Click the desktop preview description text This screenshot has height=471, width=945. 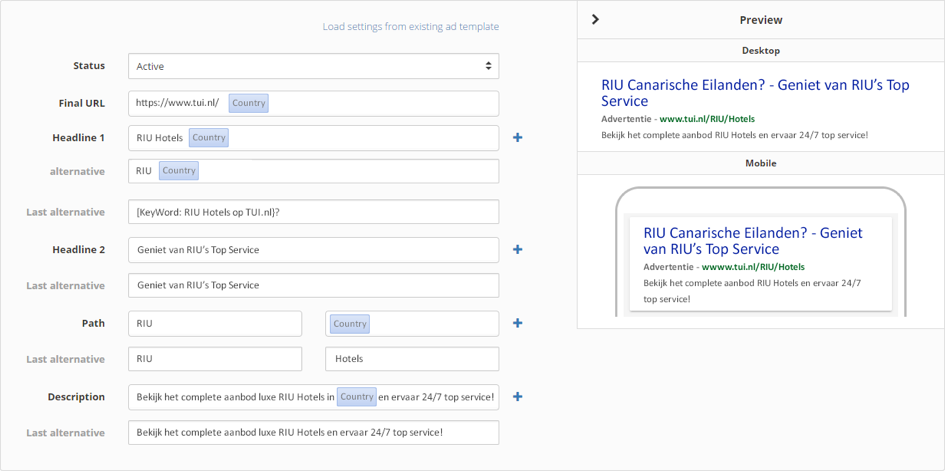pyautogui.click(x=735, y=135)
